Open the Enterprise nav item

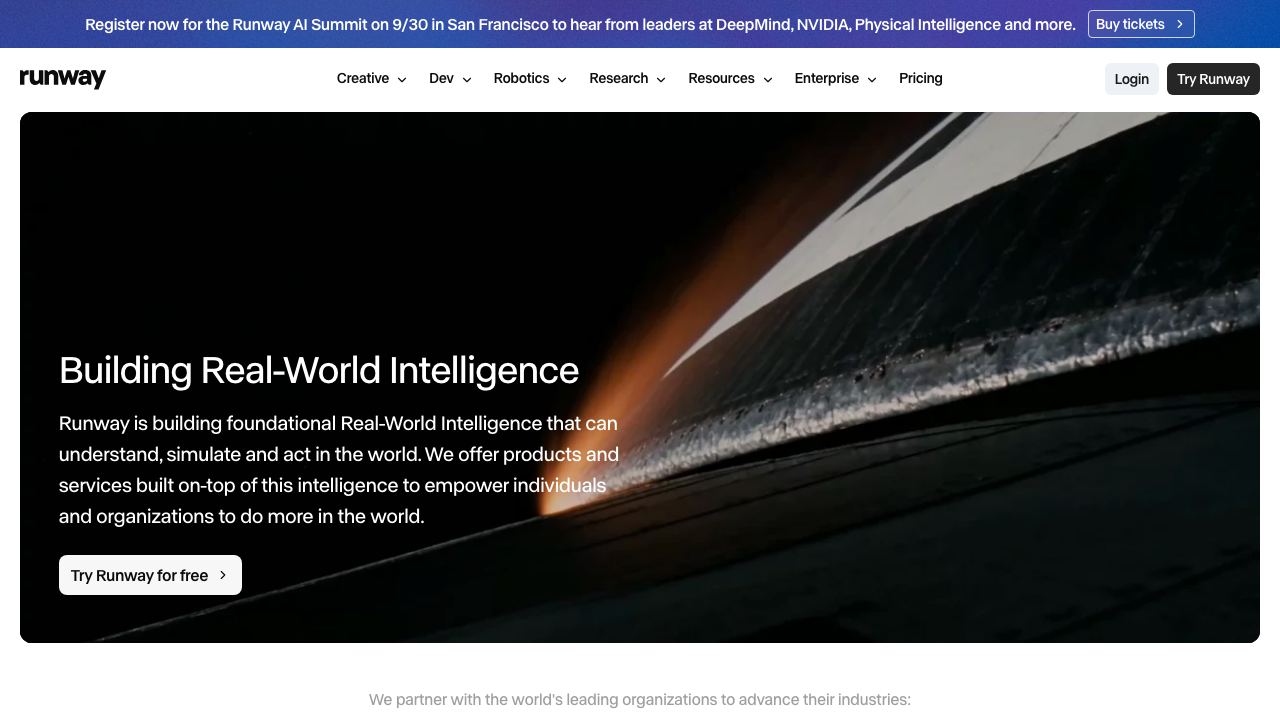click(x=827, y=78)
